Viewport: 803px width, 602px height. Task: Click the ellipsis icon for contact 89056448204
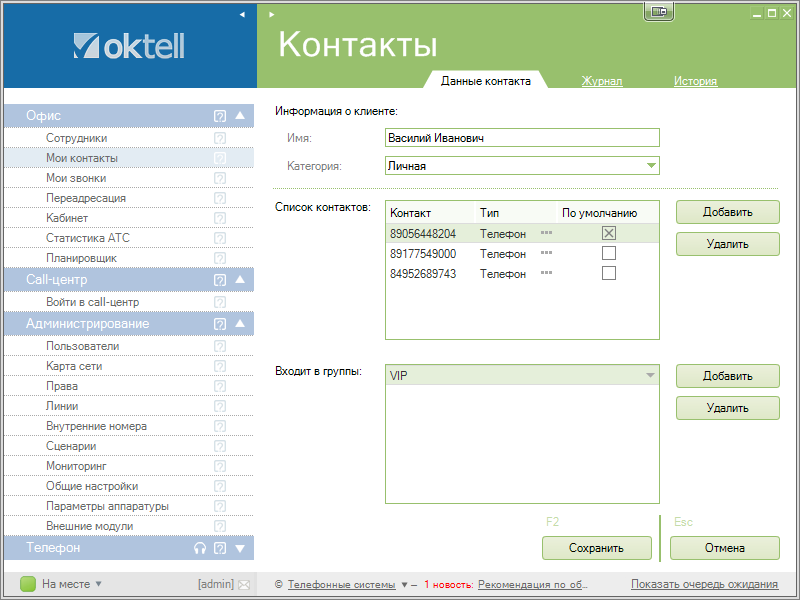coord(546,233)
